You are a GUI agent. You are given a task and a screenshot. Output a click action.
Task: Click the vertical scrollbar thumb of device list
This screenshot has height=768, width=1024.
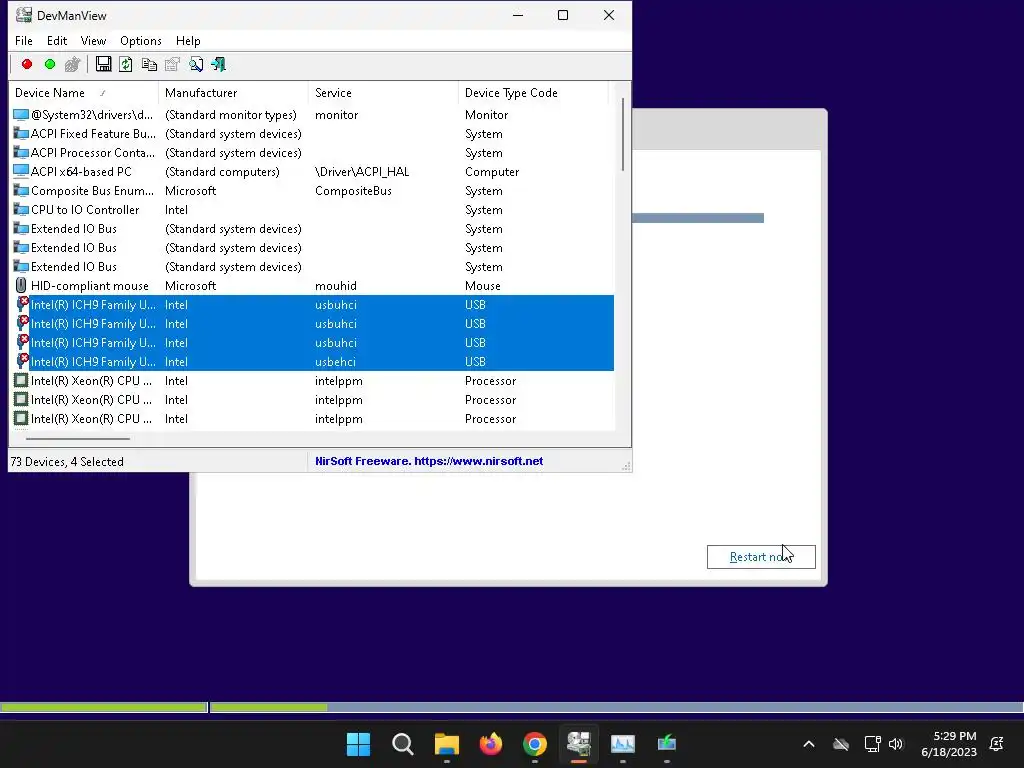tap(623, 135)
